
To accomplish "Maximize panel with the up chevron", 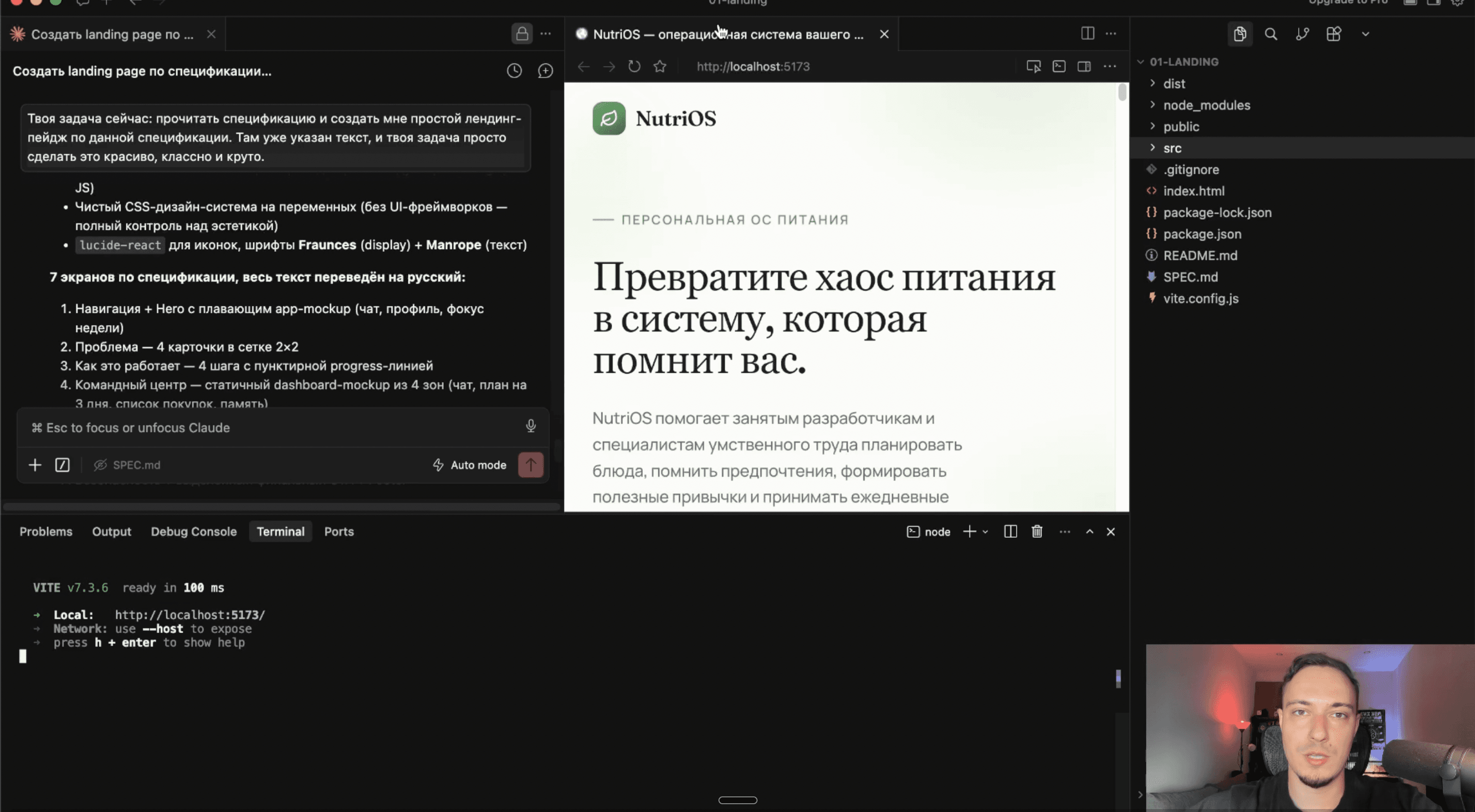I will click(1089, 532).
